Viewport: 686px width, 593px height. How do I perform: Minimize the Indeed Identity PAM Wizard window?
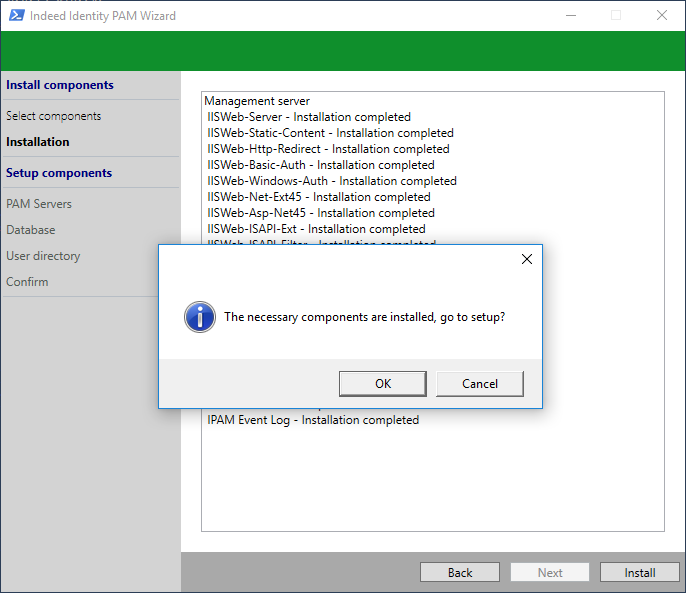click(570, 15)
